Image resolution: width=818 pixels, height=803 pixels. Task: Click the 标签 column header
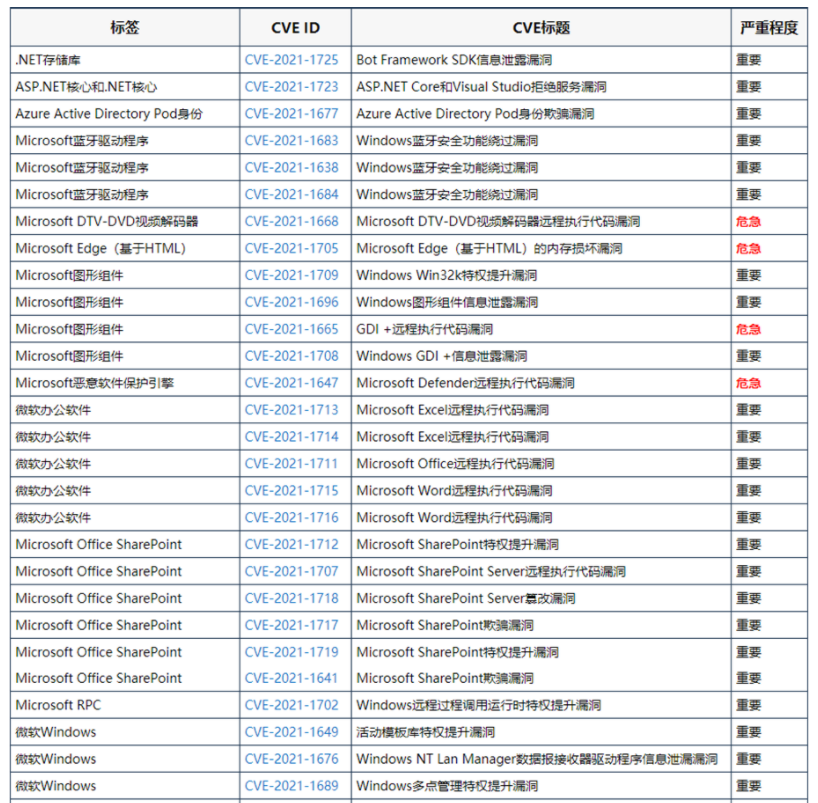click(x=125, y=28)
